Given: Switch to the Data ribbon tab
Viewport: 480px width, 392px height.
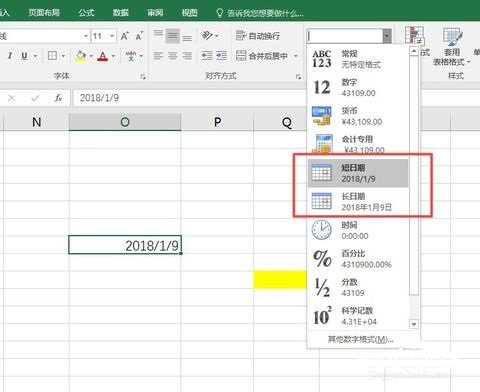Looking at the screenshot, I should (x=121, y=13).
